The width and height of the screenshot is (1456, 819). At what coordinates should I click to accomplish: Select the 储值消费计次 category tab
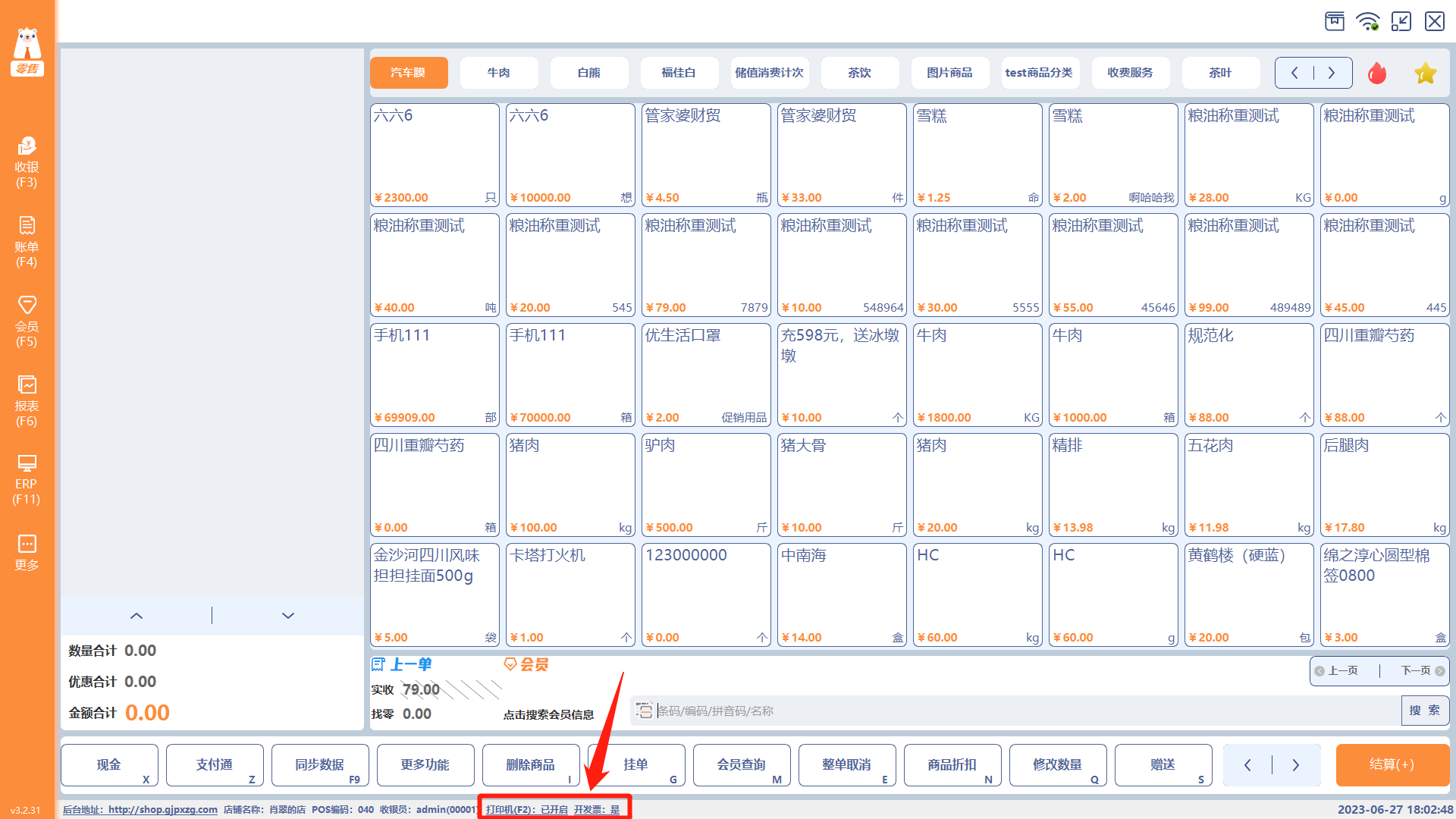click(770, 73)
